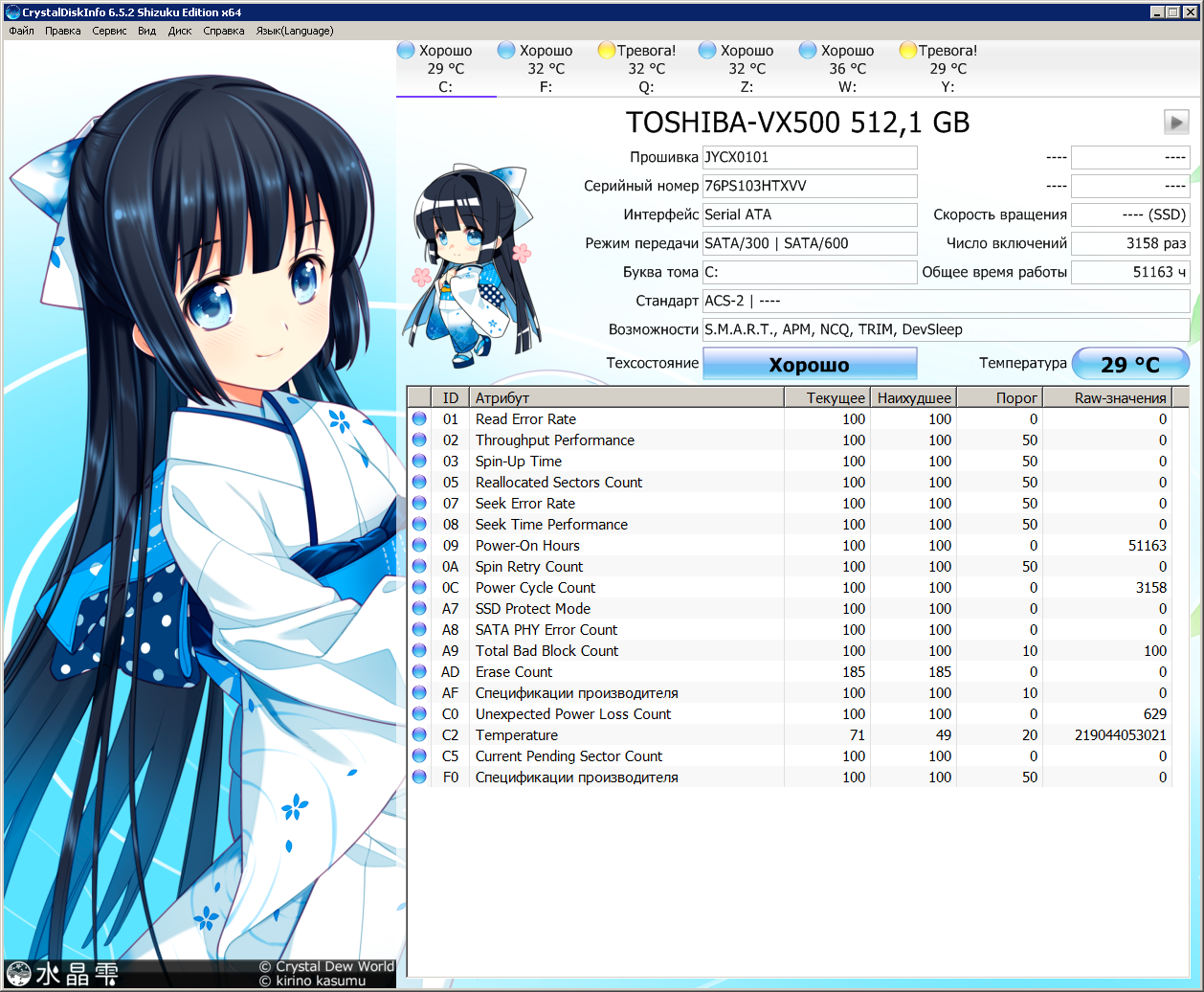
Task: Click status orb for Reallocated Sectors Count
Action: point(419,482)
